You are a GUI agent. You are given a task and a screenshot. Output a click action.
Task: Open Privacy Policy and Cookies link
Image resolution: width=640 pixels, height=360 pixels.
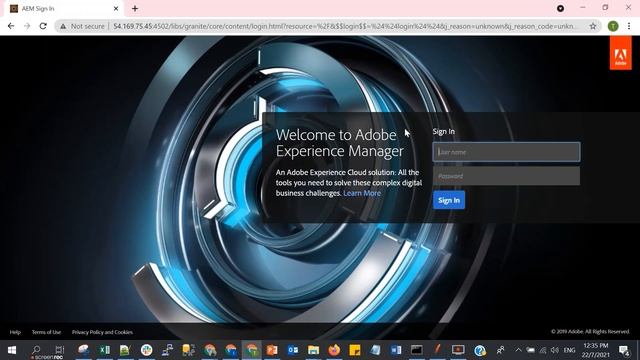click(x=102, y=332)
